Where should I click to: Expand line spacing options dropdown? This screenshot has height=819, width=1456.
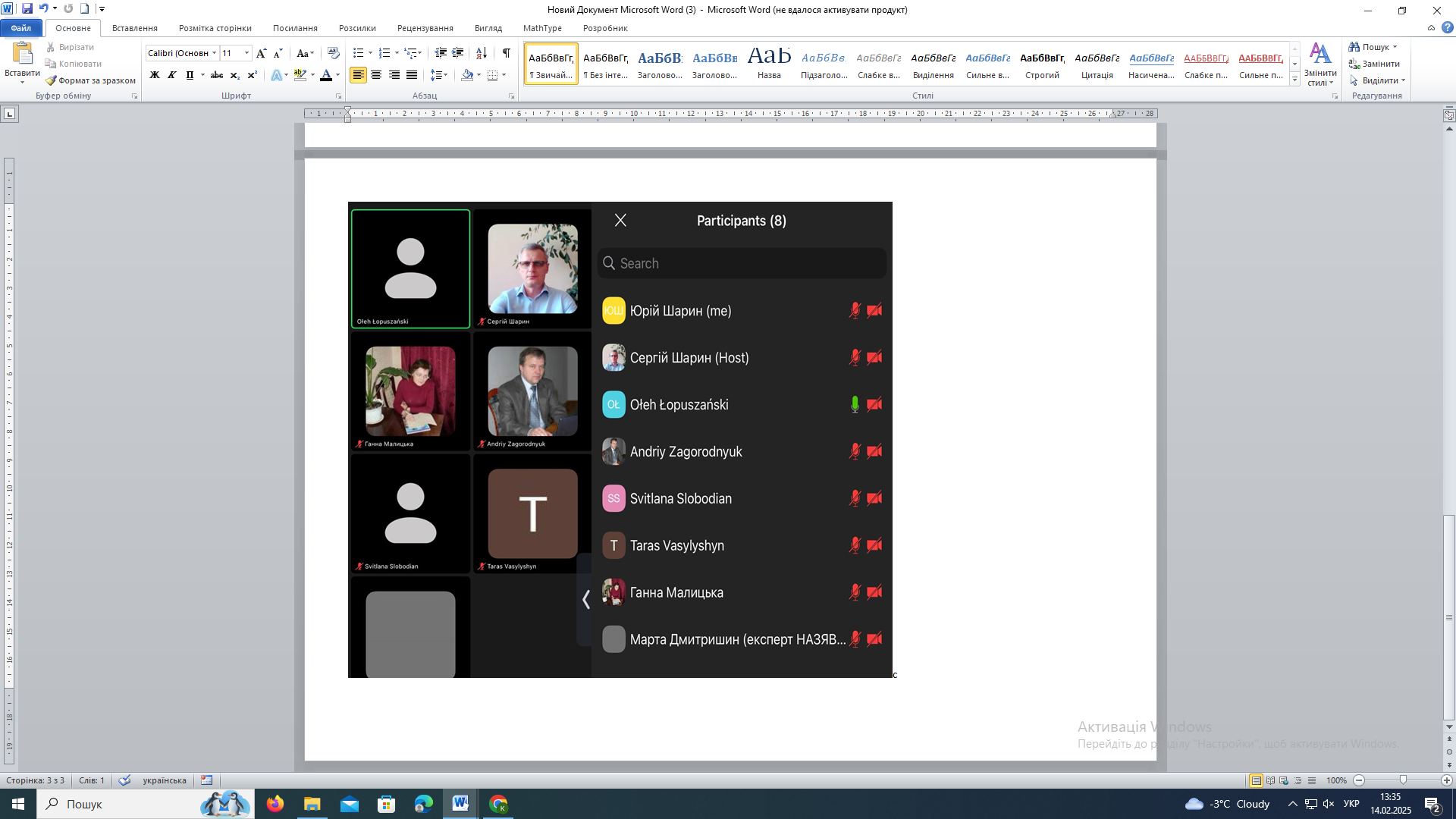(x=445, y=75)
